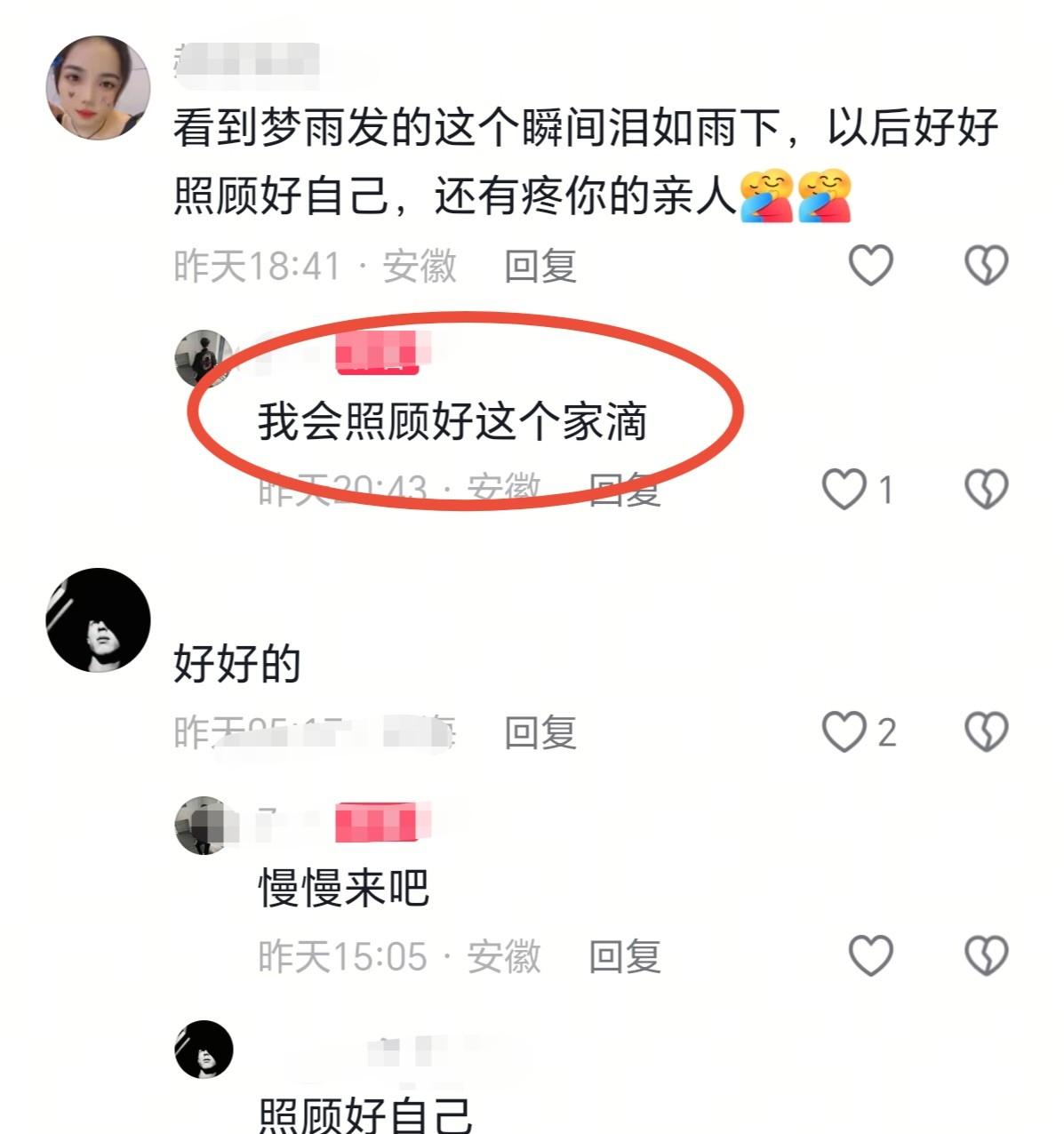Dislike the reply 我会照顾好这个家滴

[987, 489]
